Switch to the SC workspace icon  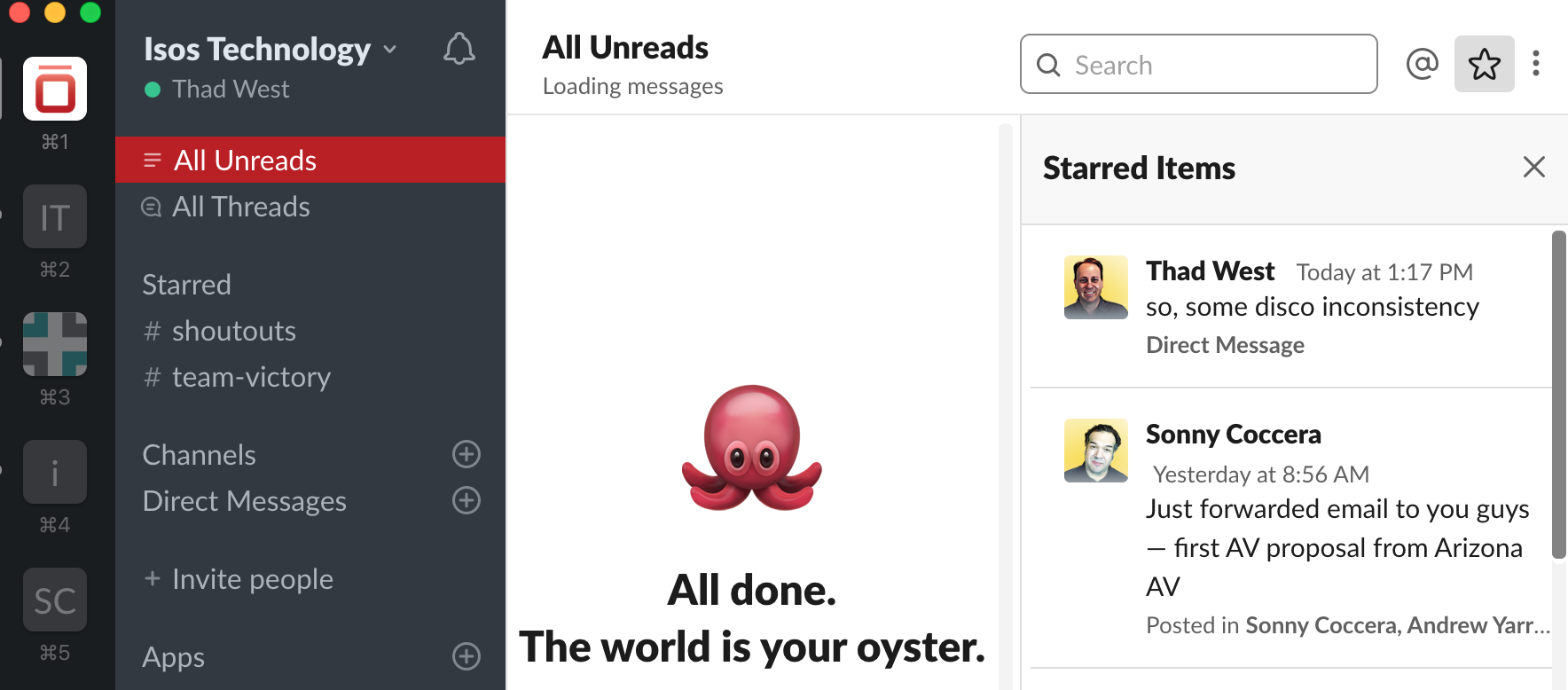(x=55, y=600)
